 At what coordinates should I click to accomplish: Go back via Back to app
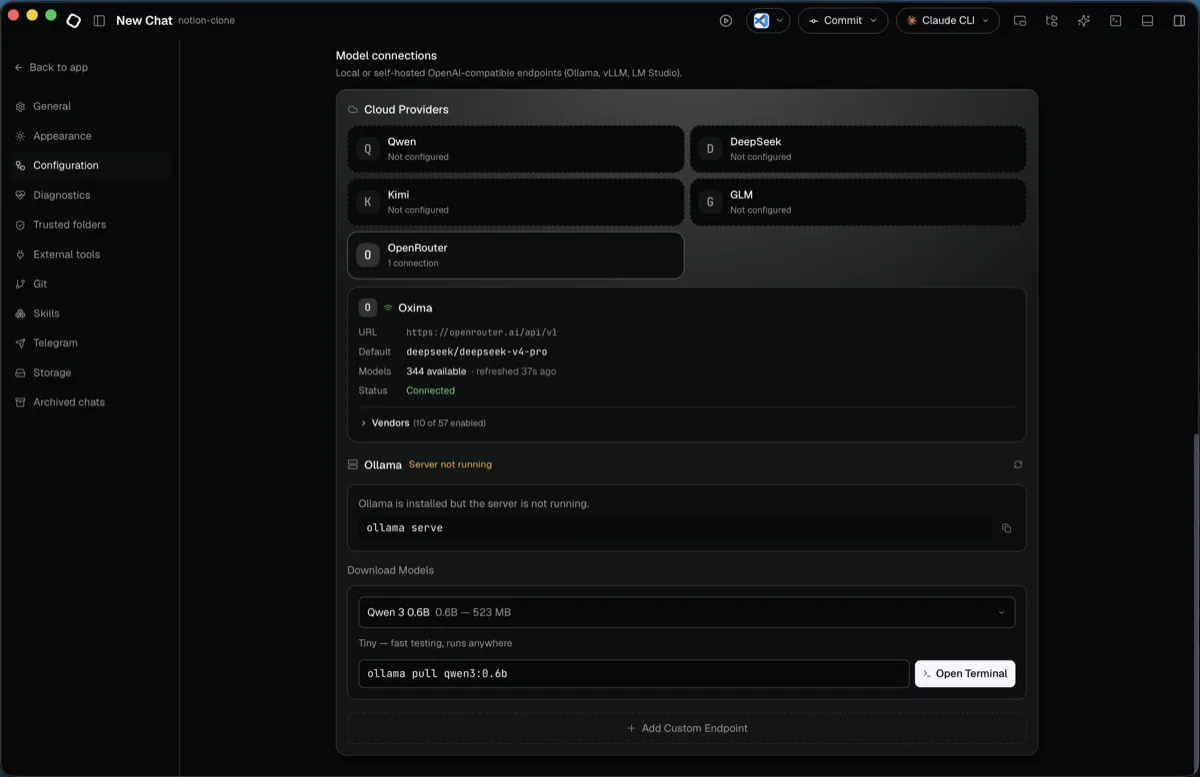coord(51,67)
